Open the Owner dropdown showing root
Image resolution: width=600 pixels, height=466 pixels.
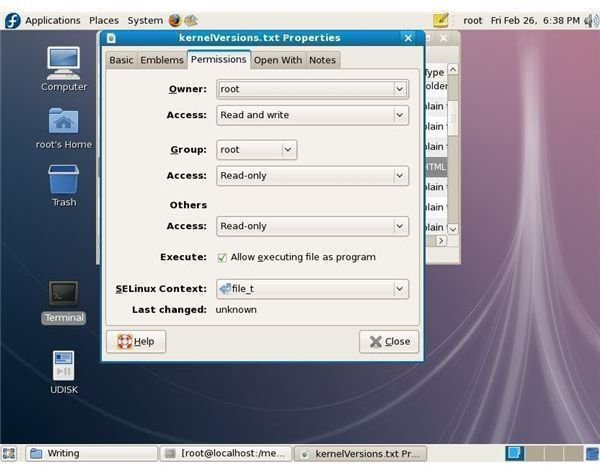pyautogui.click(x=312, y=89)
